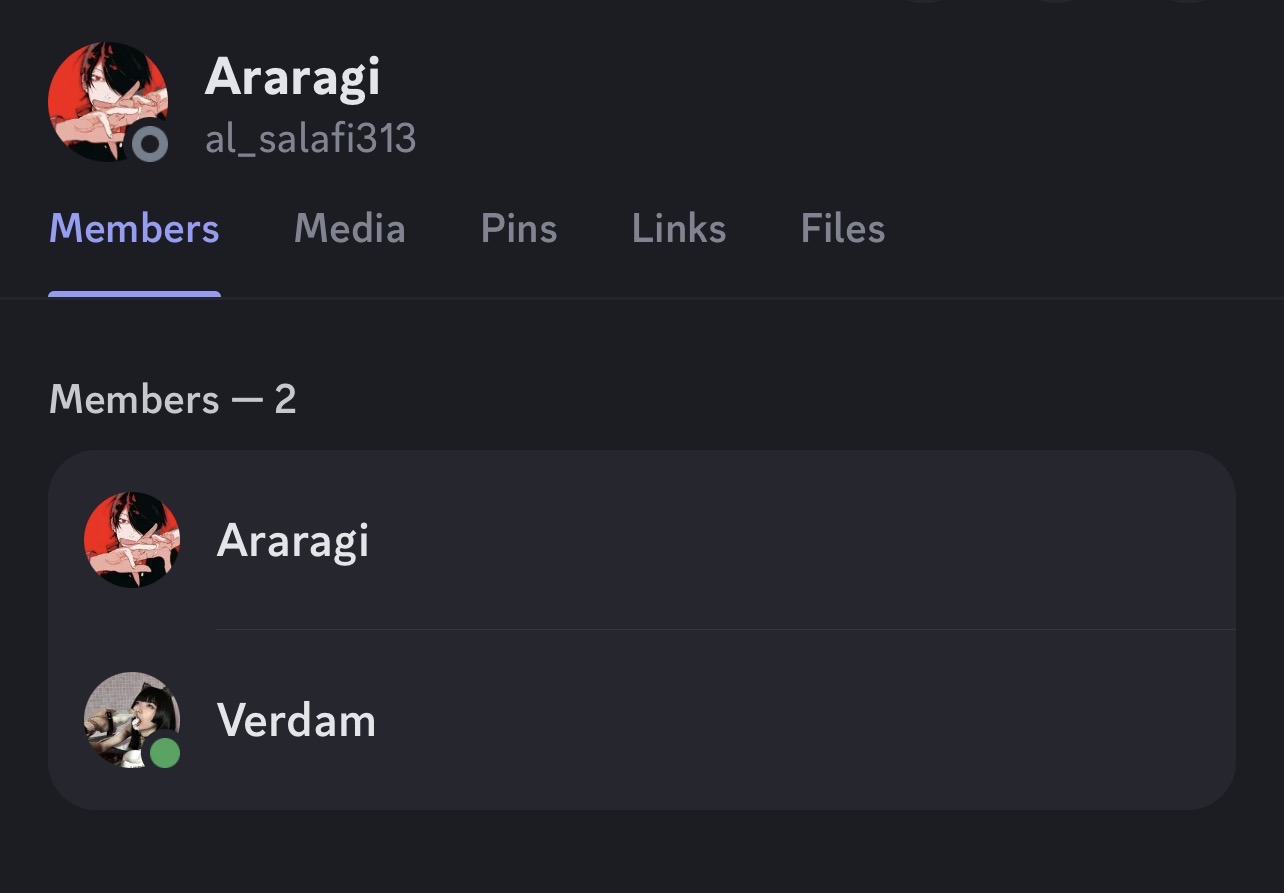Show the Links tab
1284x893 pixels.
(x=678, y=229)
